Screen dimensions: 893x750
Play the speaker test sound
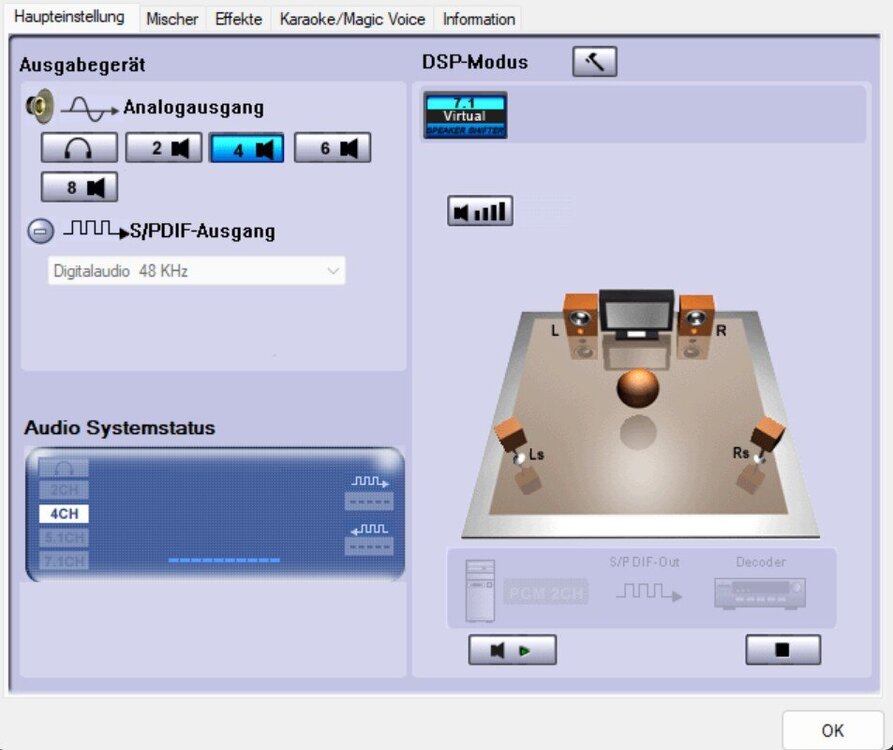point(512,650)
